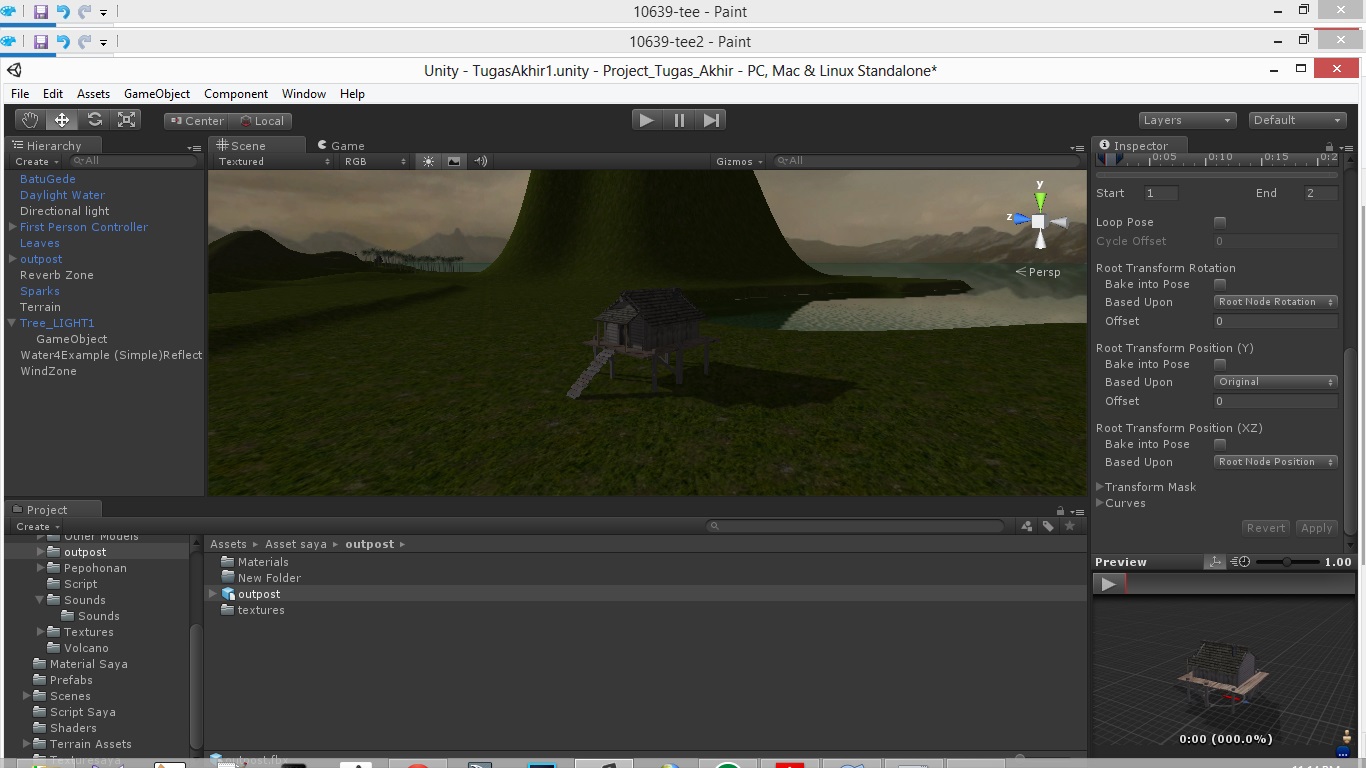Open the Layers dropdown

[1187, 120]
